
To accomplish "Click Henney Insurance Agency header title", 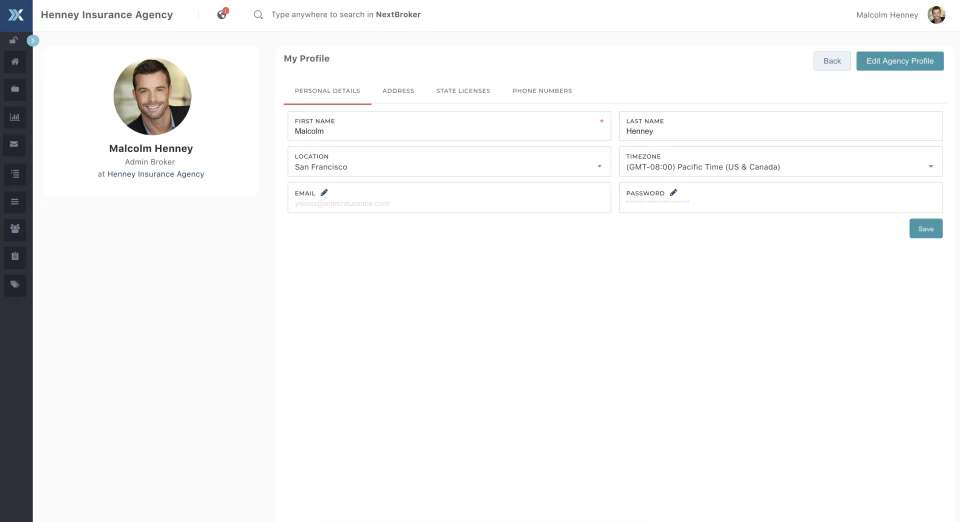I will click(x=107, y=15).
